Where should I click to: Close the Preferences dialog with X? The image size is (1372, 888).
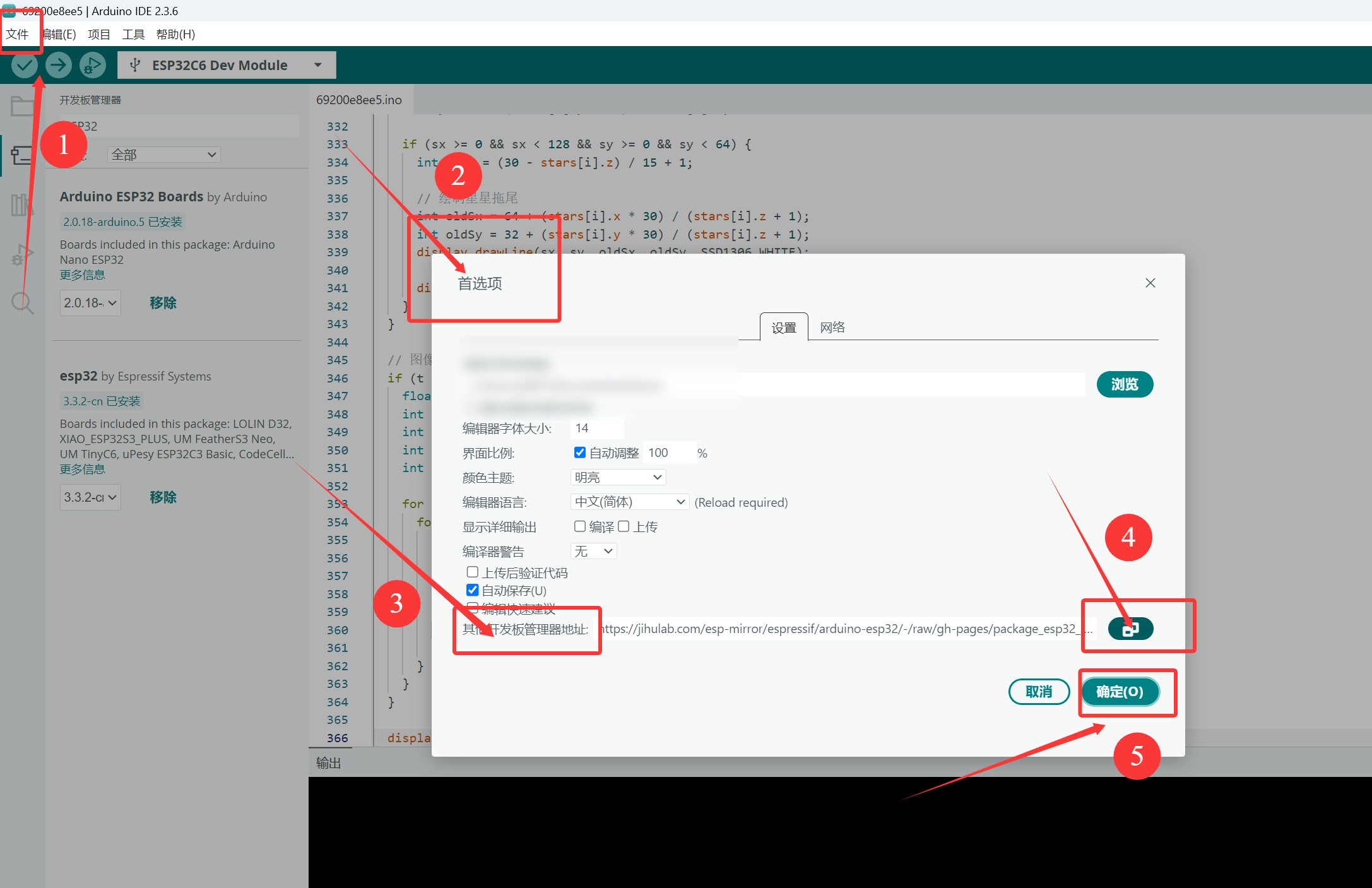(1150, 283)
